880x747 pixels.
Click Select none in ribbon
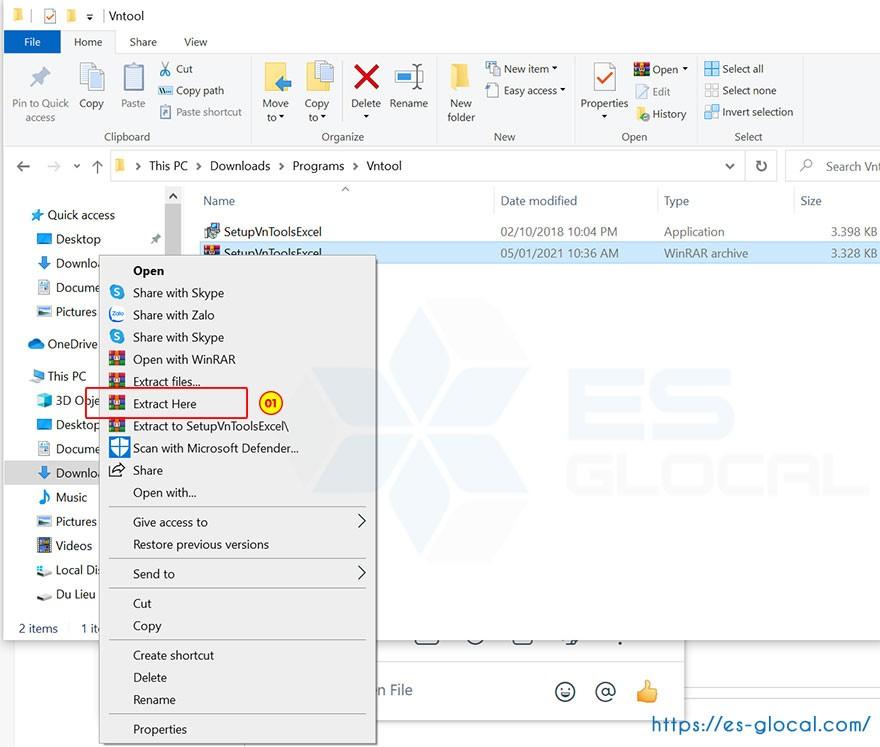(740, 90)
